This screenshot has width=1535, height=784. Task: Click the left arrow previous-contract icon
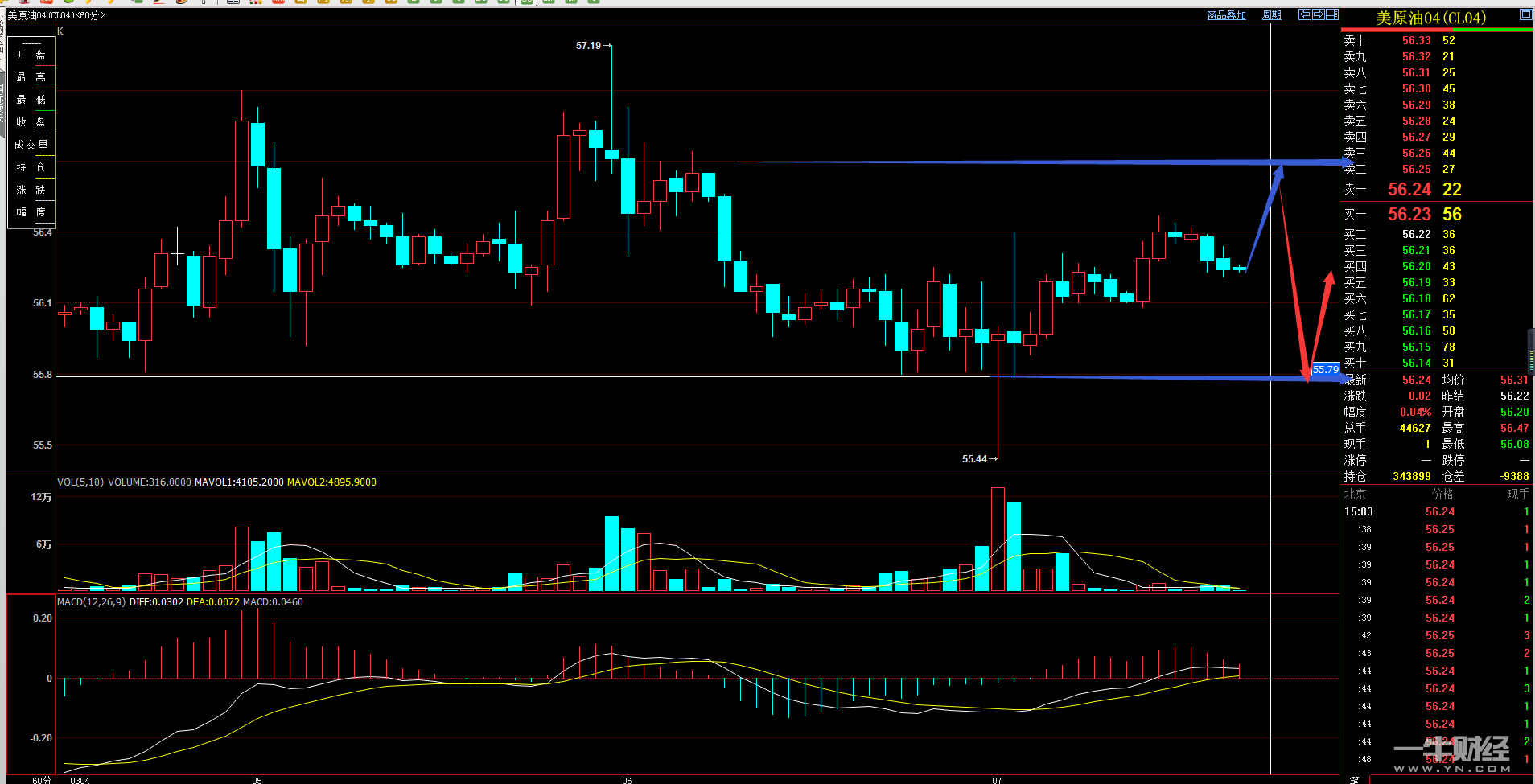[x=1305, y=14]
